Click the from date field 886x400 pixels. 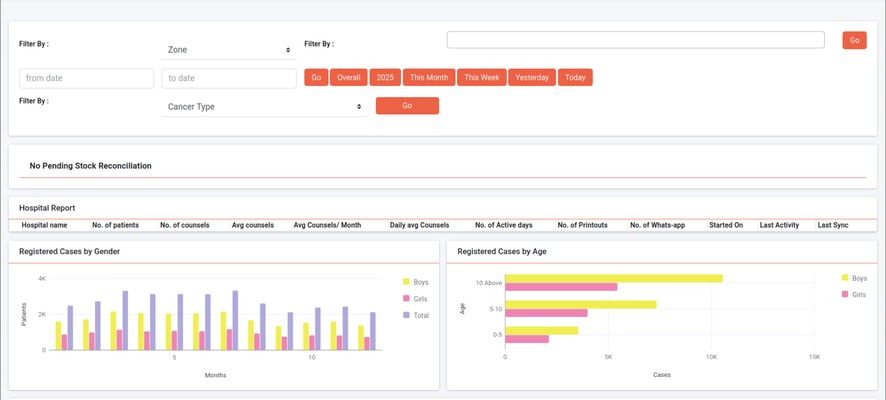87,78
